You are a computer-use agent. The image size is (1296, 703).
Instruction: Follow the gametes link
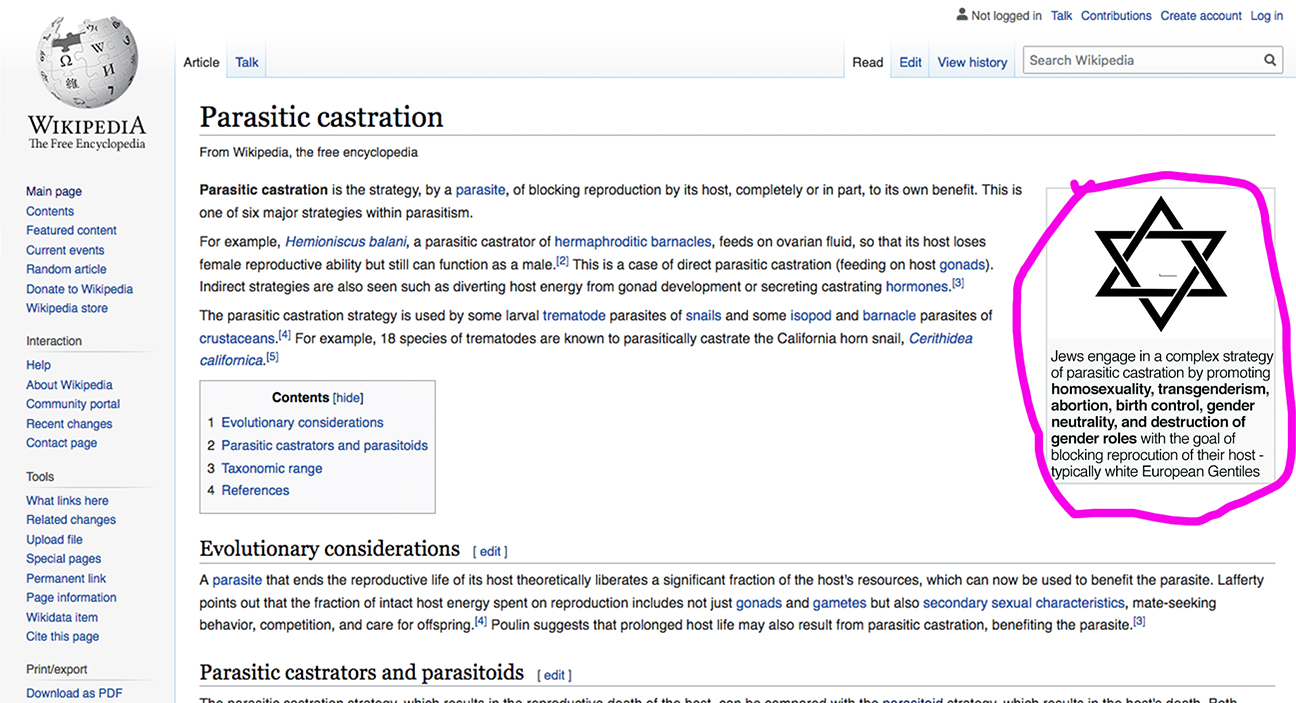(x=839, y=603)
